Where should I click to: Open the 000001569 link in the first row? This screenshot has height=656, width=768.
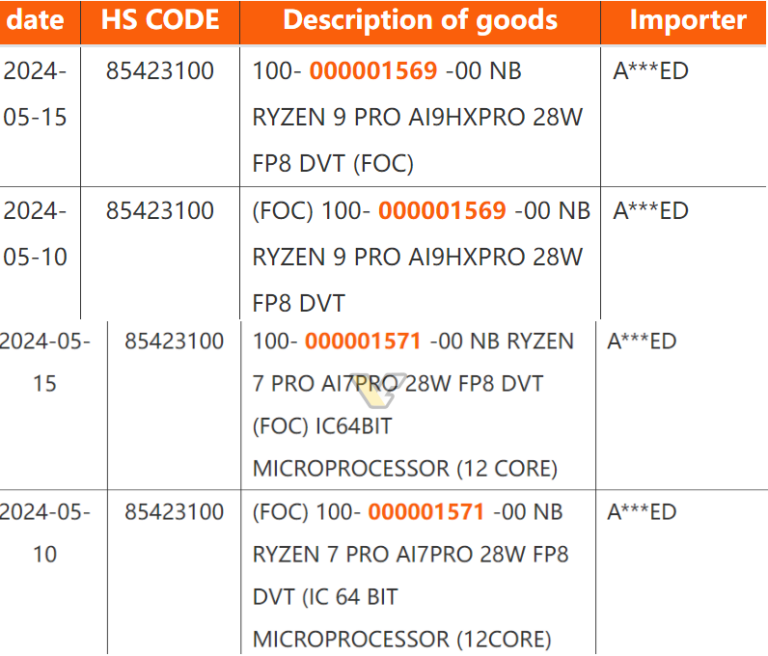tap(373, 71)
